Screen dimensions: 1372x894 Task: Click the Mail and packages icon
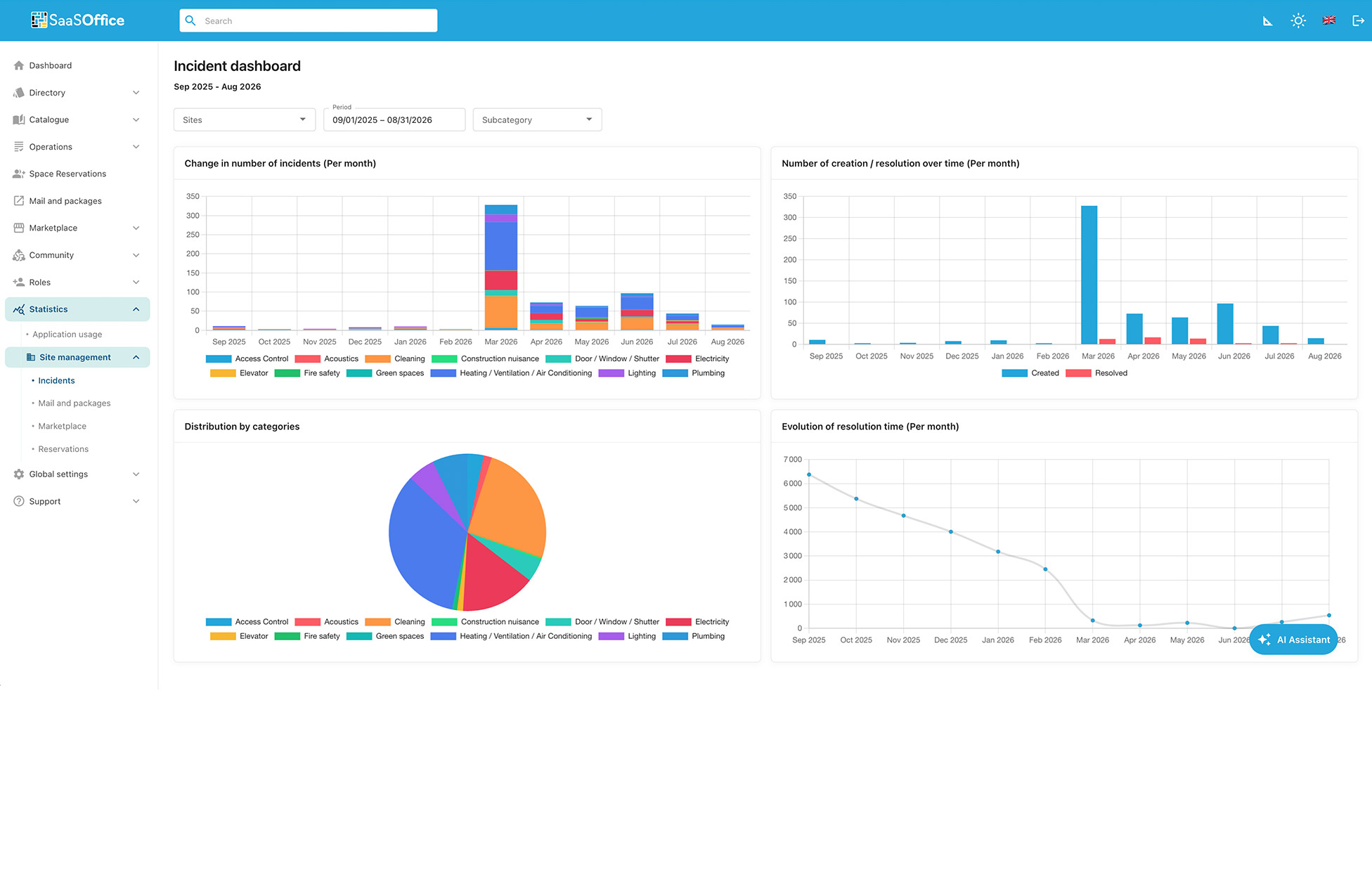pos(19,201)
